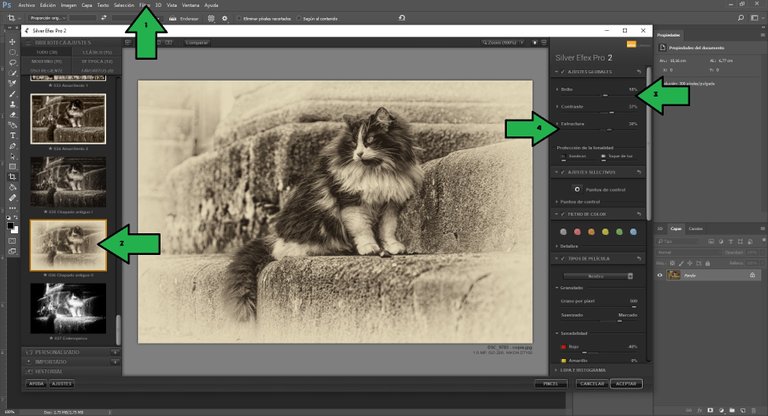
Task: Click the CANCELAR button
Action: [x=592, y=384]
